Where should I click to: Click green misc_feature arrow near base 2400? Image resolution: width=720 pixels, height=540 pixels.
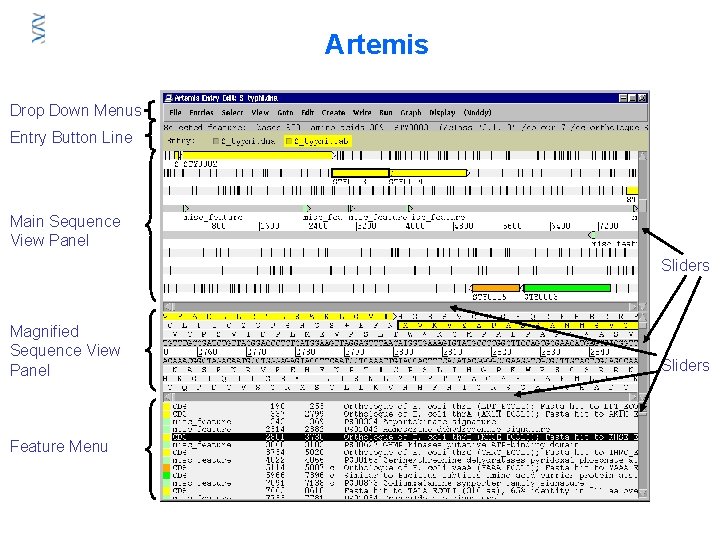(x=309, y=208)
